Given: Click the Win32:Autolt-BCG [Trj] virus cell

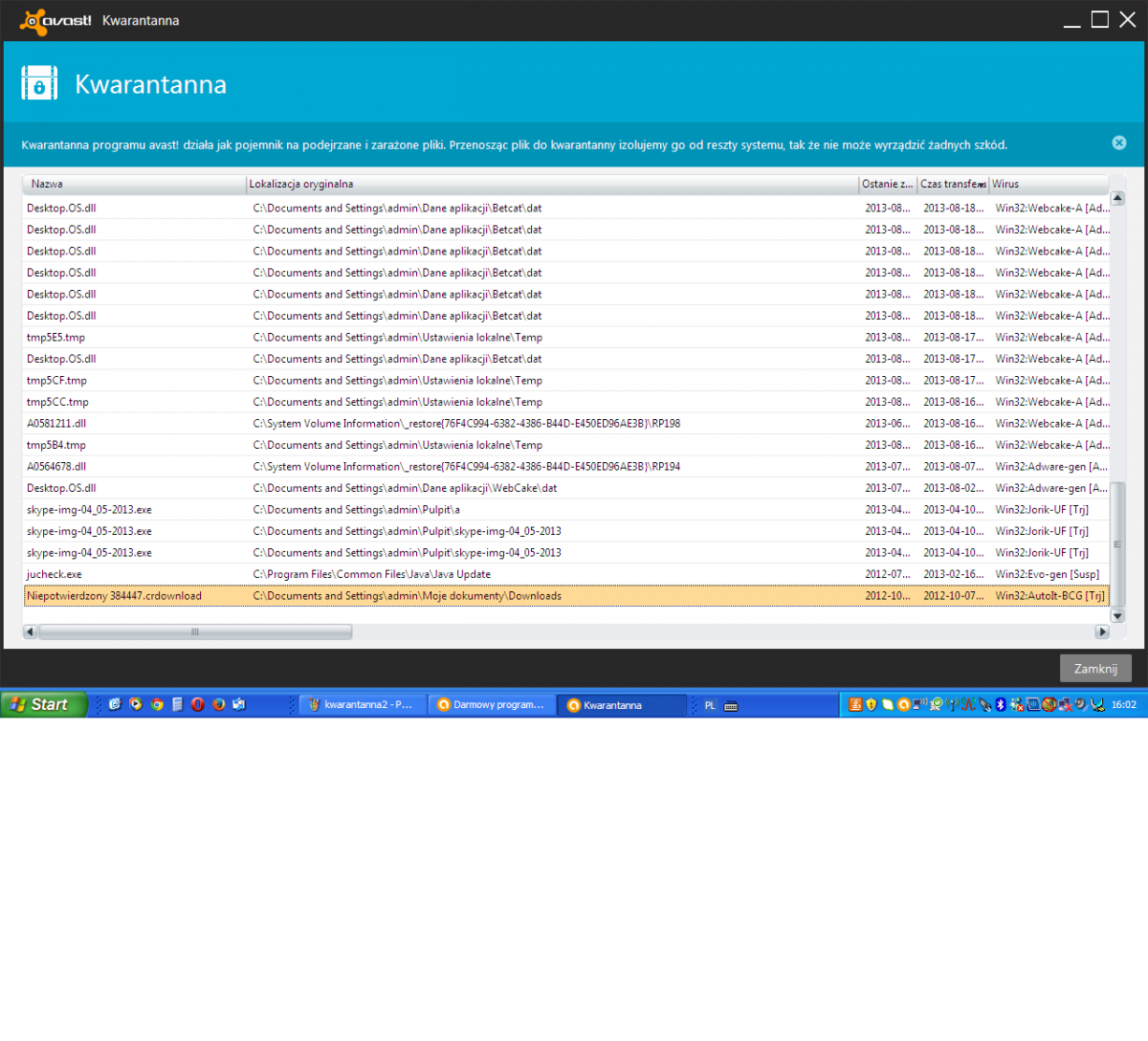Looking at the screenshot, I should (1049, 595).
